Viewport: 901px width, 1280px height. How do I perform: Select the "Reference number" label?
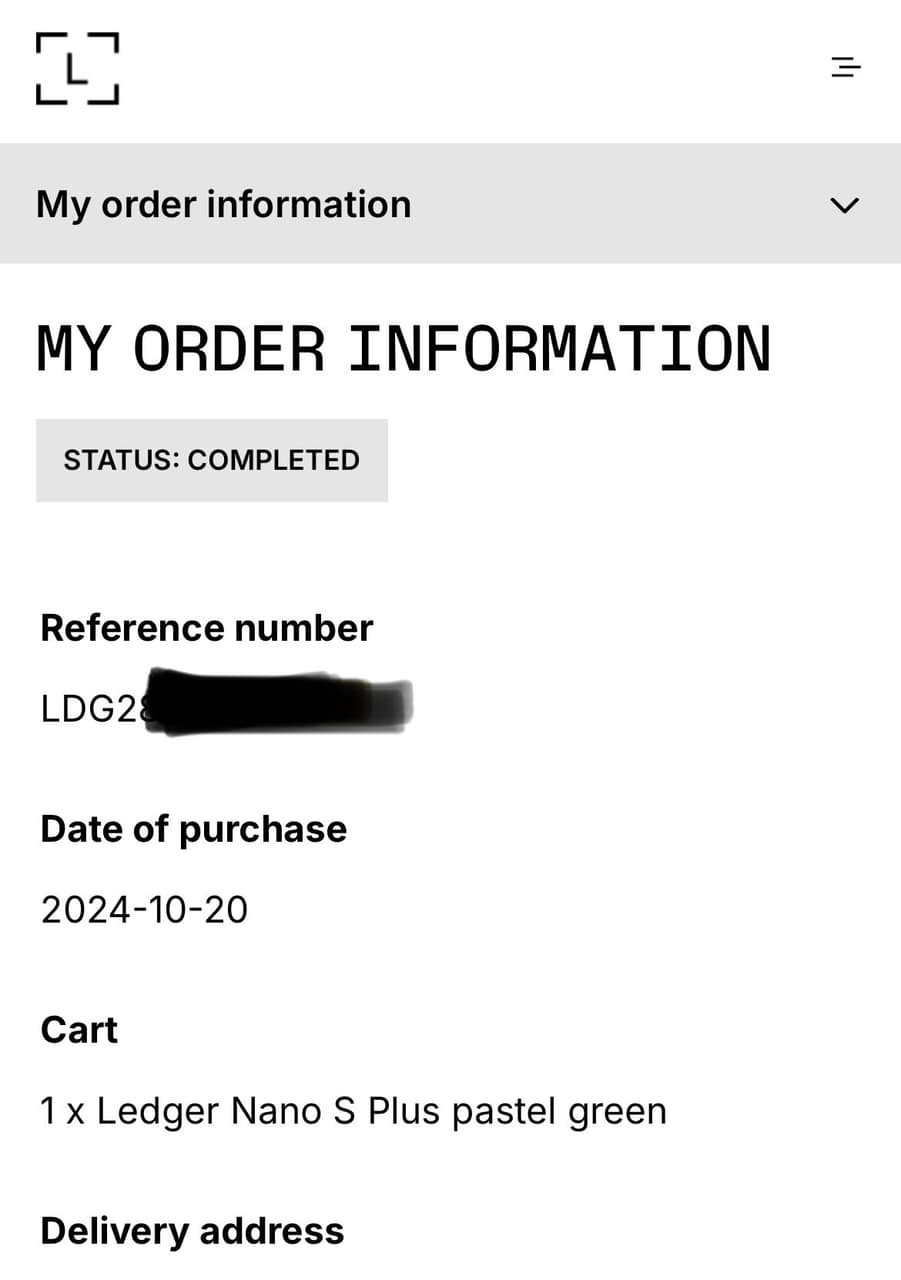(x=206, y=628)
